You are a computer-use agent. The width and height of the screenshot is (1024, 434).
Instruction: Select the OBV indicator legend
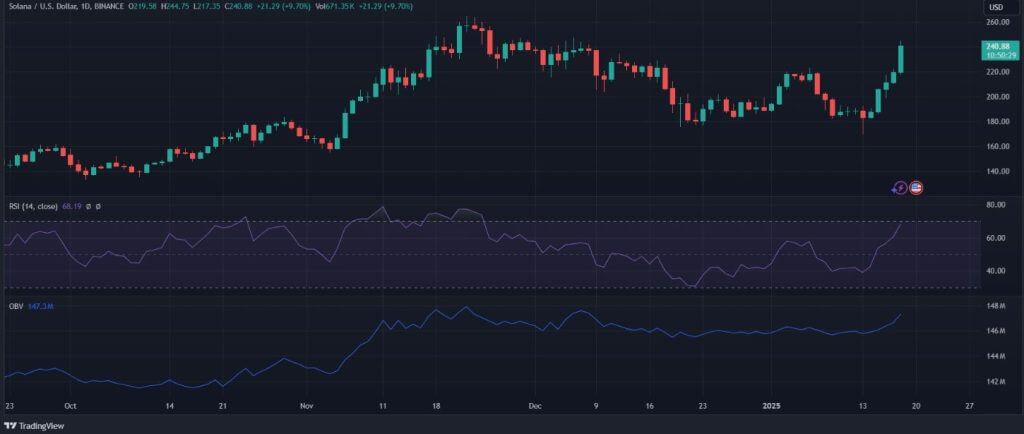pos(15,305)
